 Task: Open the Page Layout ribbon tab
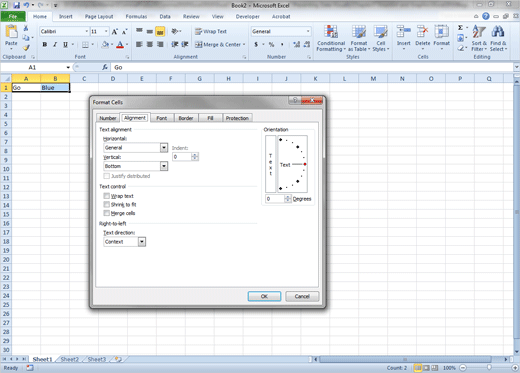[x=99, y=16]
